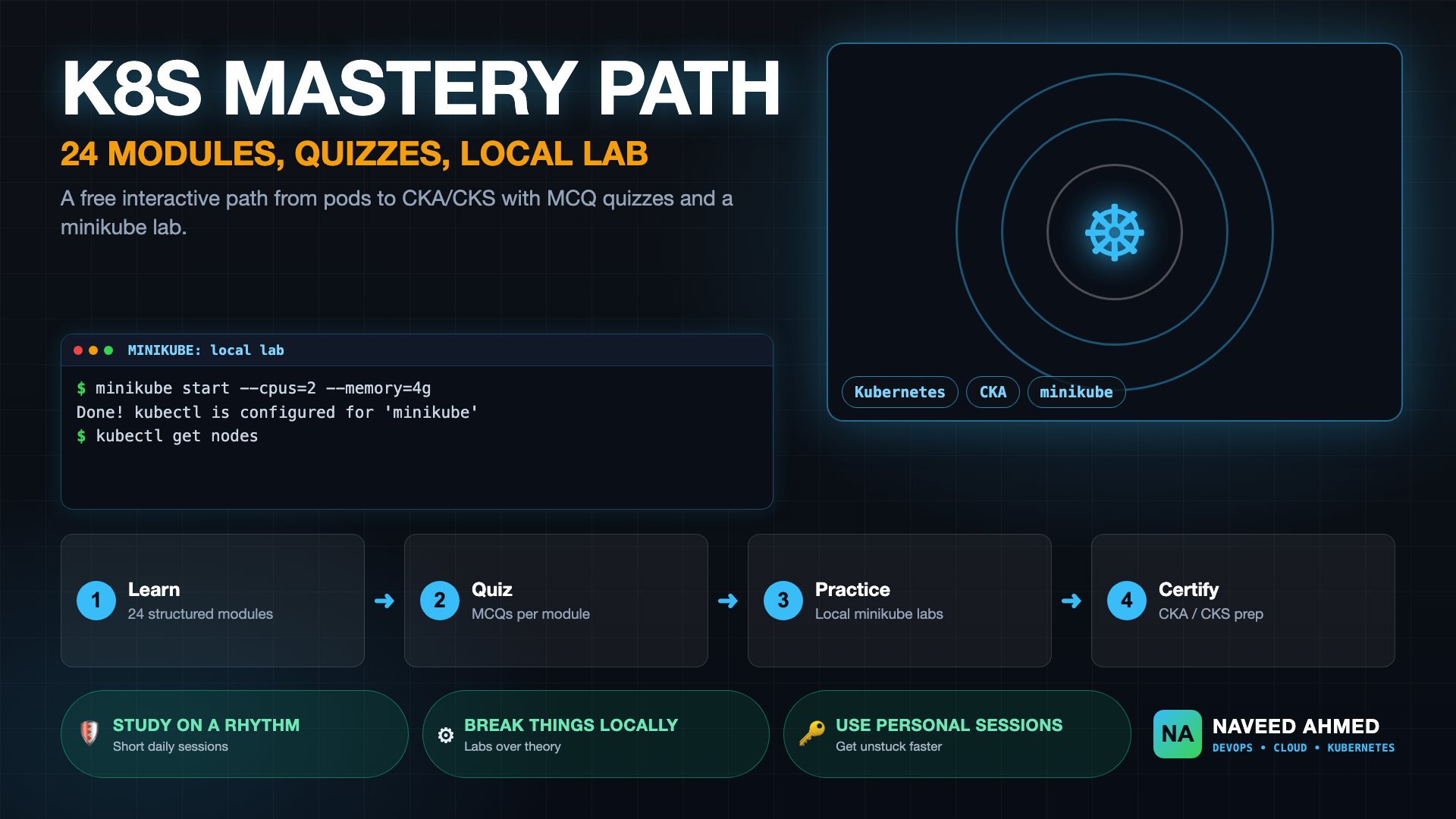The height and width of the screenshot is (819, 1456).
Task: Open the Break Things Locally pill
Action: click(x=596, y=734)
